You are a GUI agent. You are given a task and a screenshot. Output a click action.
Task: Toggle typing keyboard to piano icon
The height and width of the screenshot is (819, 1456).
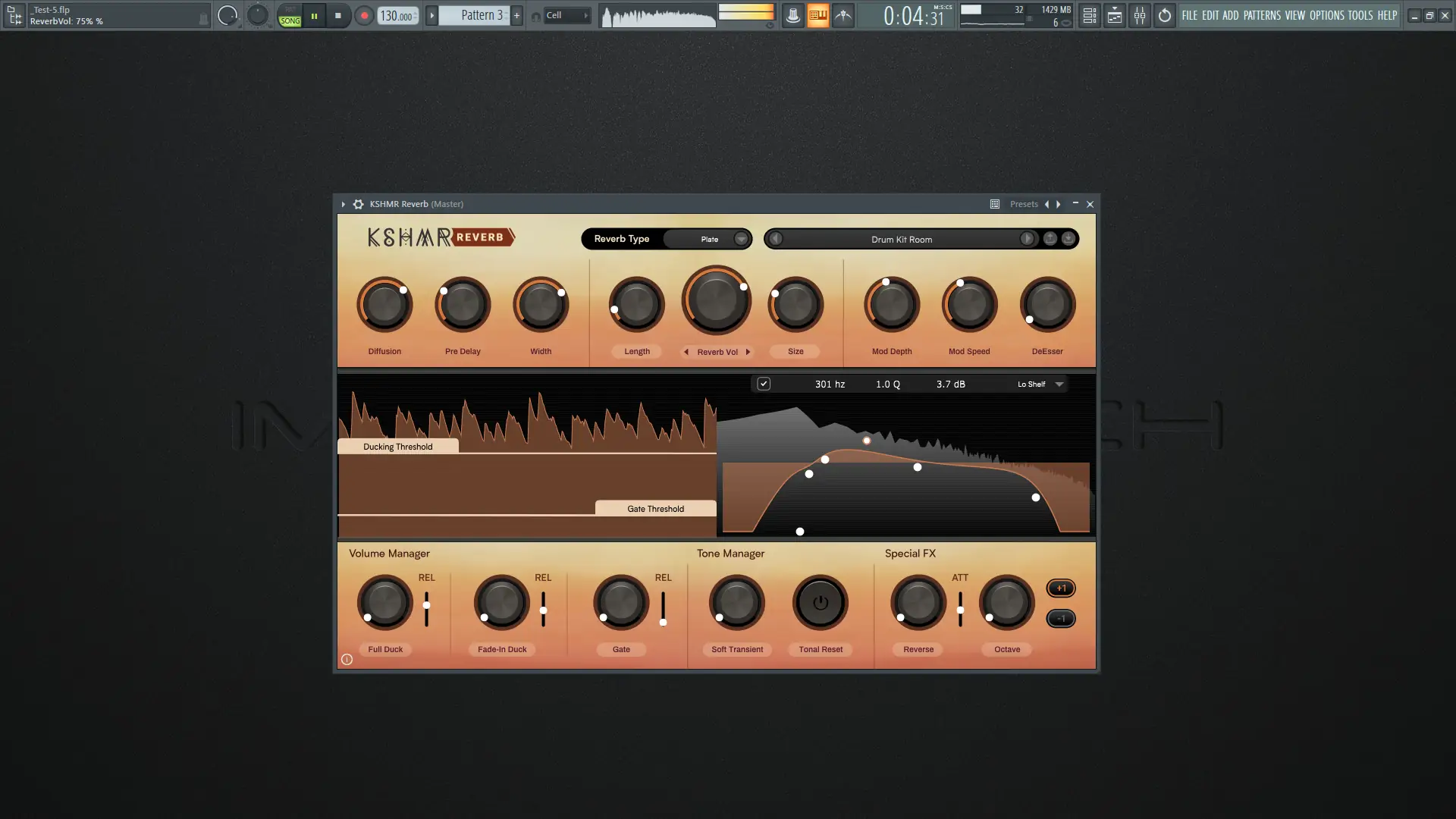tap(817, 15)
